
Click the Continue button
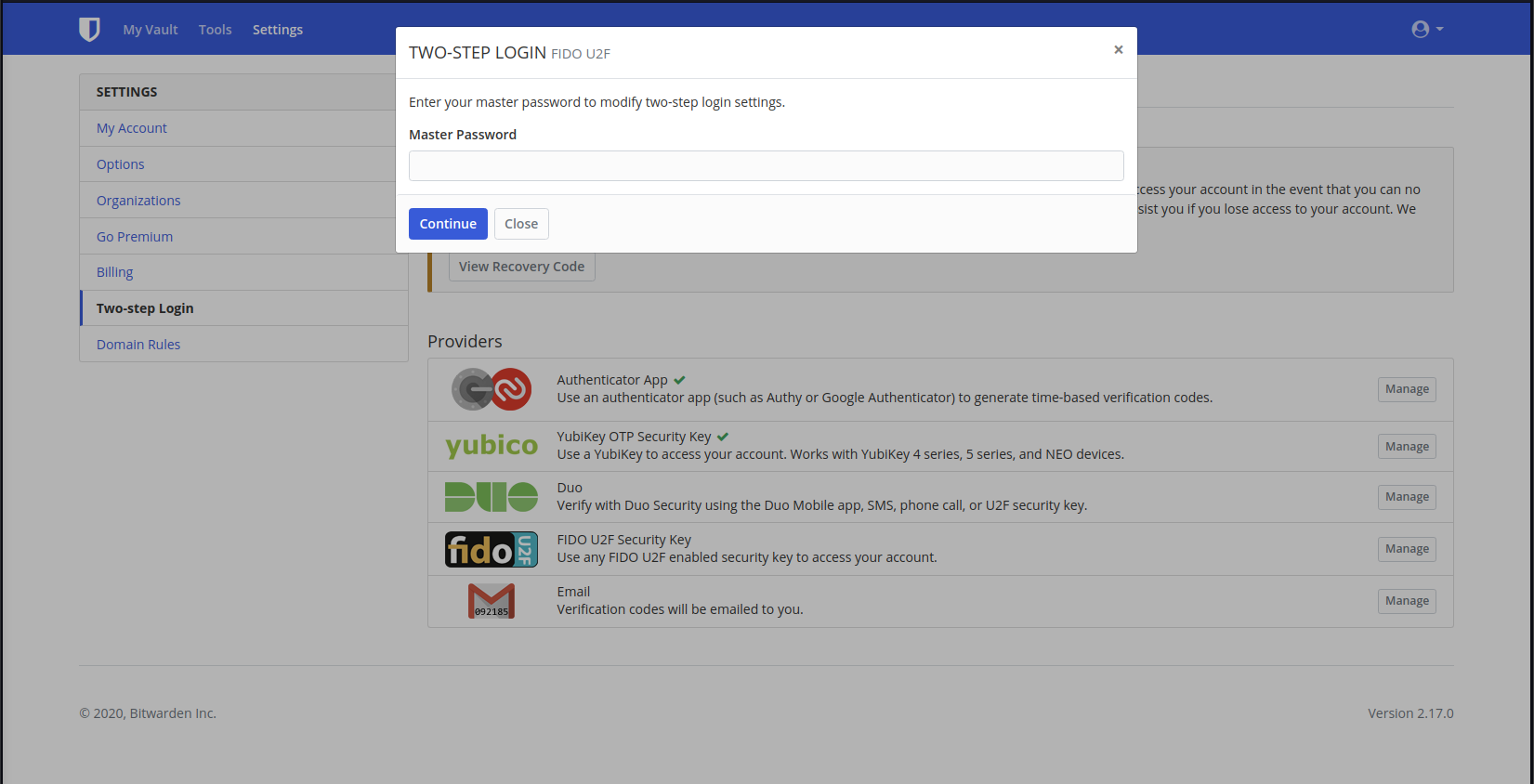[x=448, y=224]
